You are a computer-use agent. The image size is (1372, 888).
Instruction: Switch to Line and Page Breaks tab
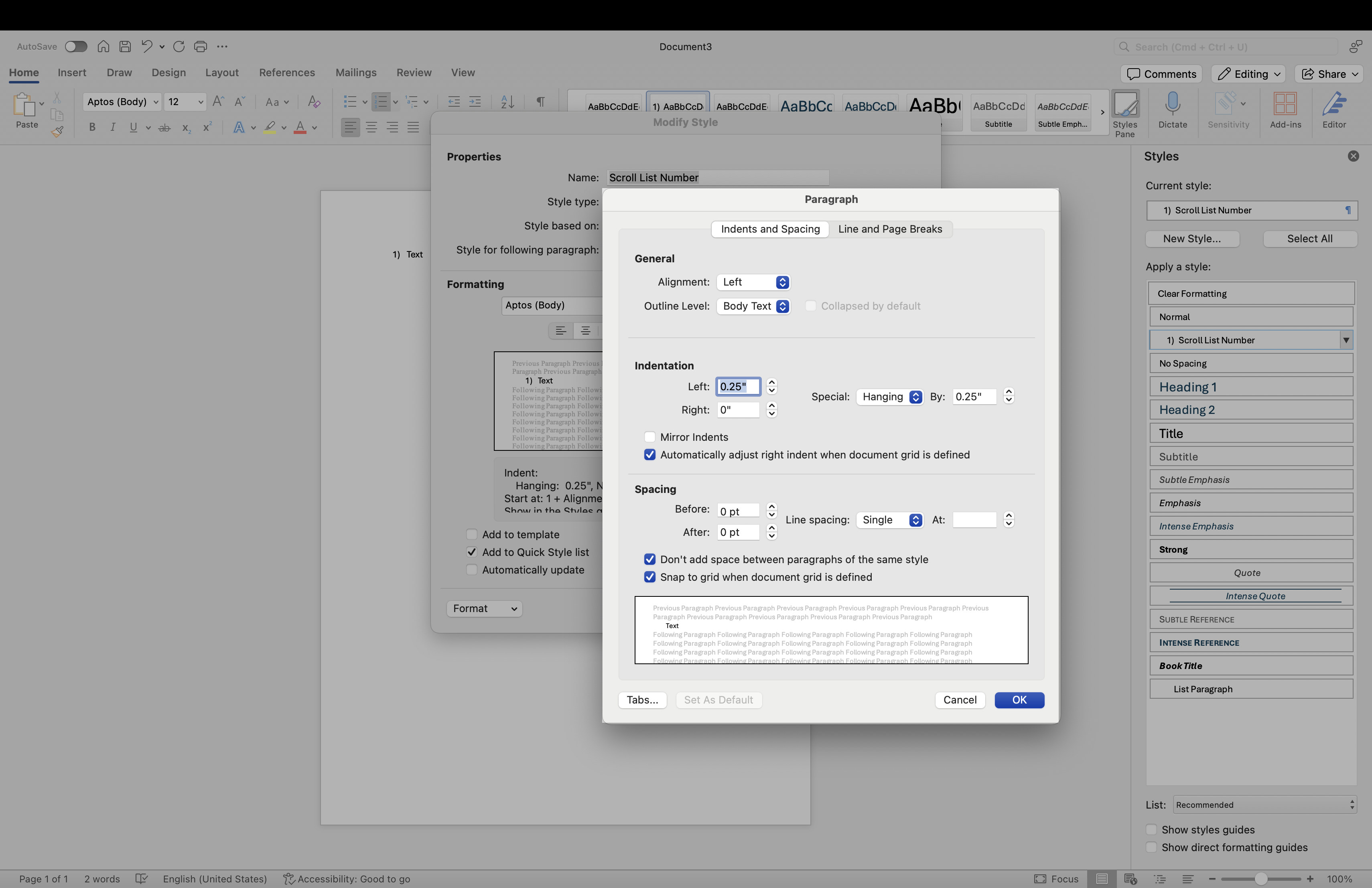(x=890, y=229)
